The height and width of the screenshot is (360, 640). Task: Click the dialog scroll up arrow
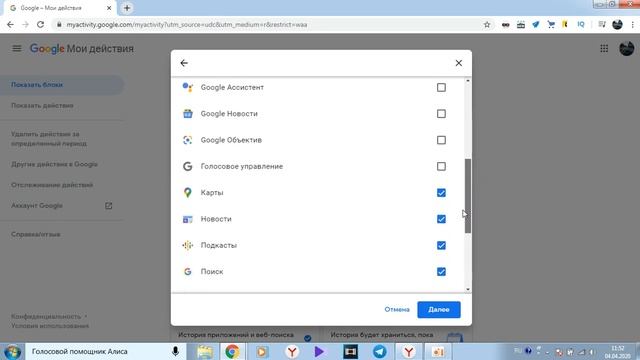468,81
